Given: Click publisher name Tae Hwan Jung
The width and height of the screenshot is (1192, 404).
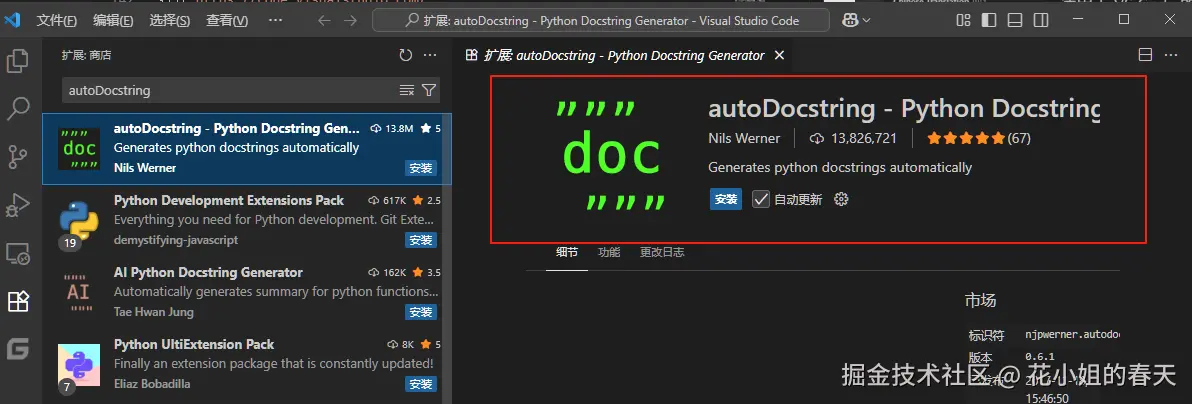Looking at the screenshot, I should (154, 311).
